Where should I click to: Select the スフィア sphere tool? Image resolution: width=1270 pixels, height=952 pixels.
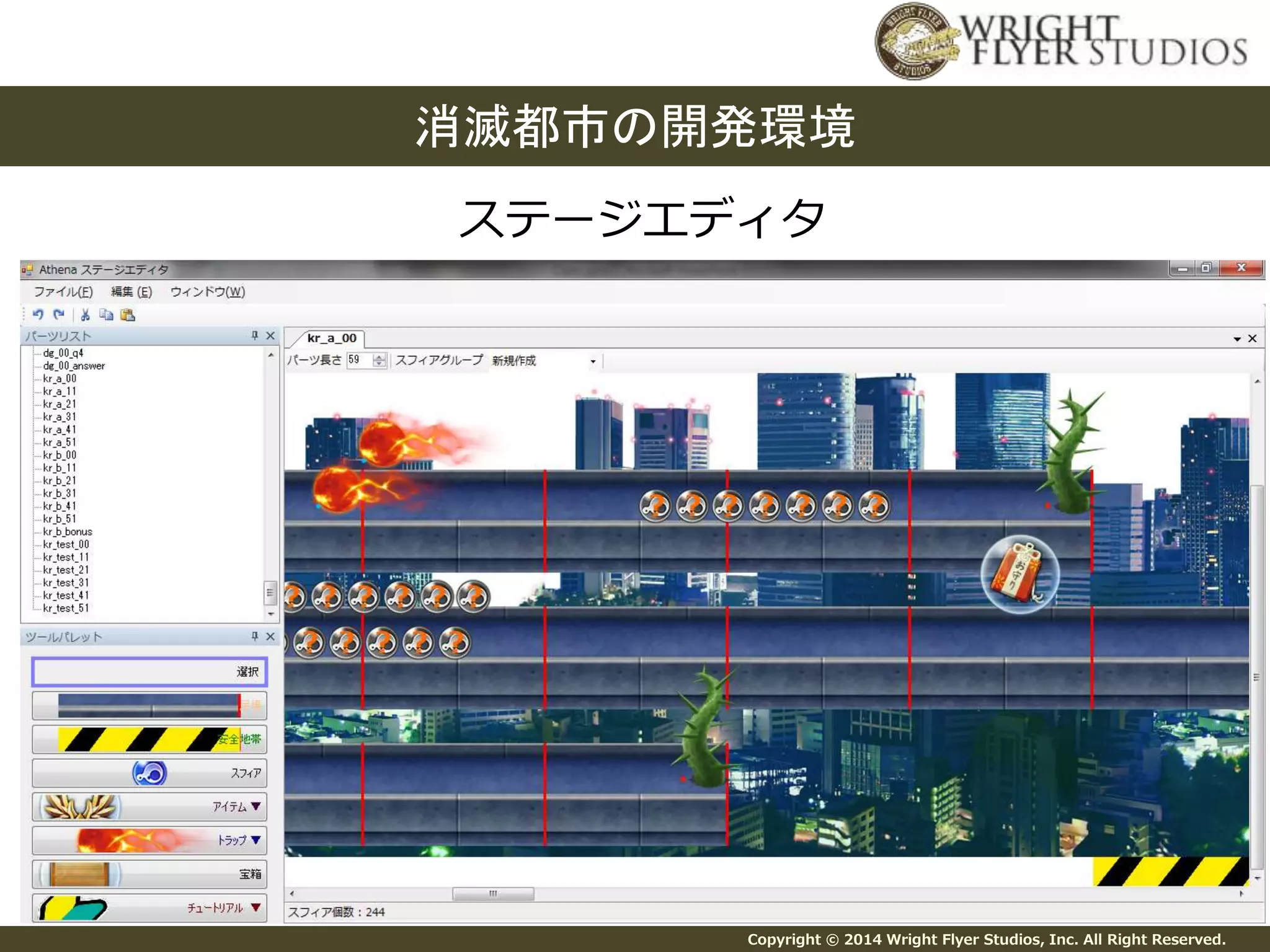[x=149, y=773]
